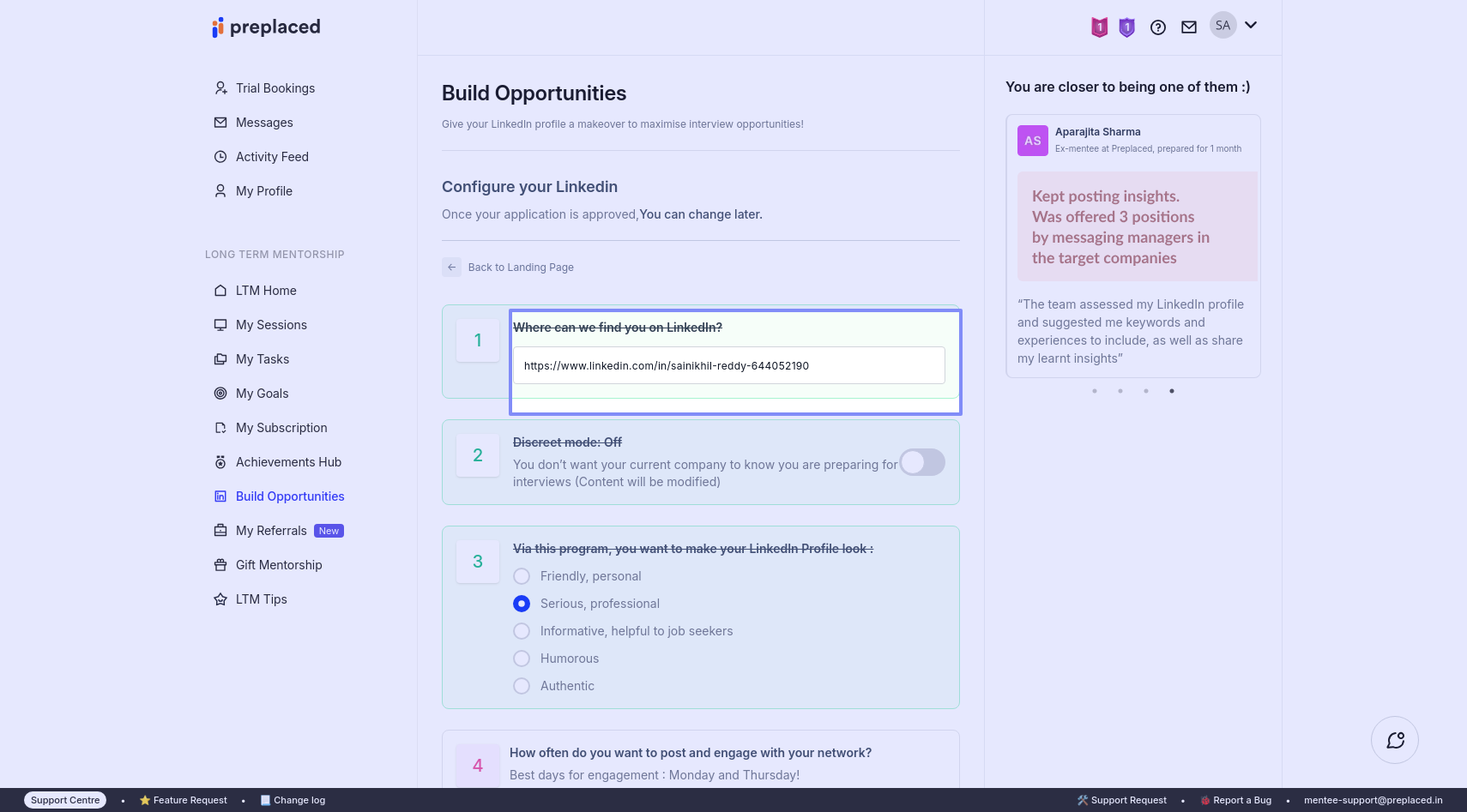Expand the account dropdown chevron
The width and height of the screenshot is (1467, 812).
[1251, 26]
